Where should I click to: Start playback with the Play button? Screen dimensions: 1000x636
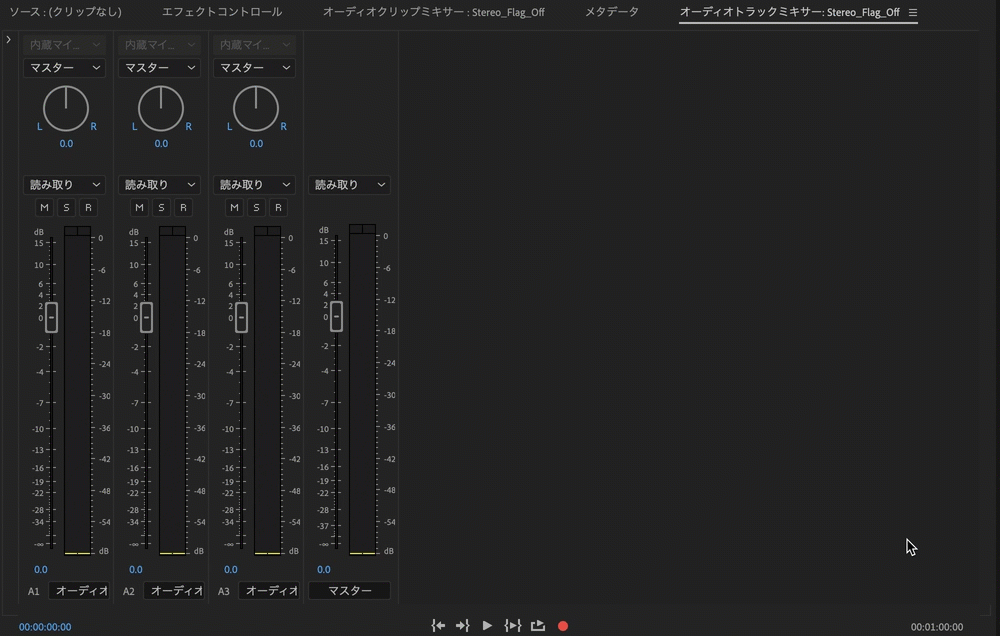coord(487,626)
